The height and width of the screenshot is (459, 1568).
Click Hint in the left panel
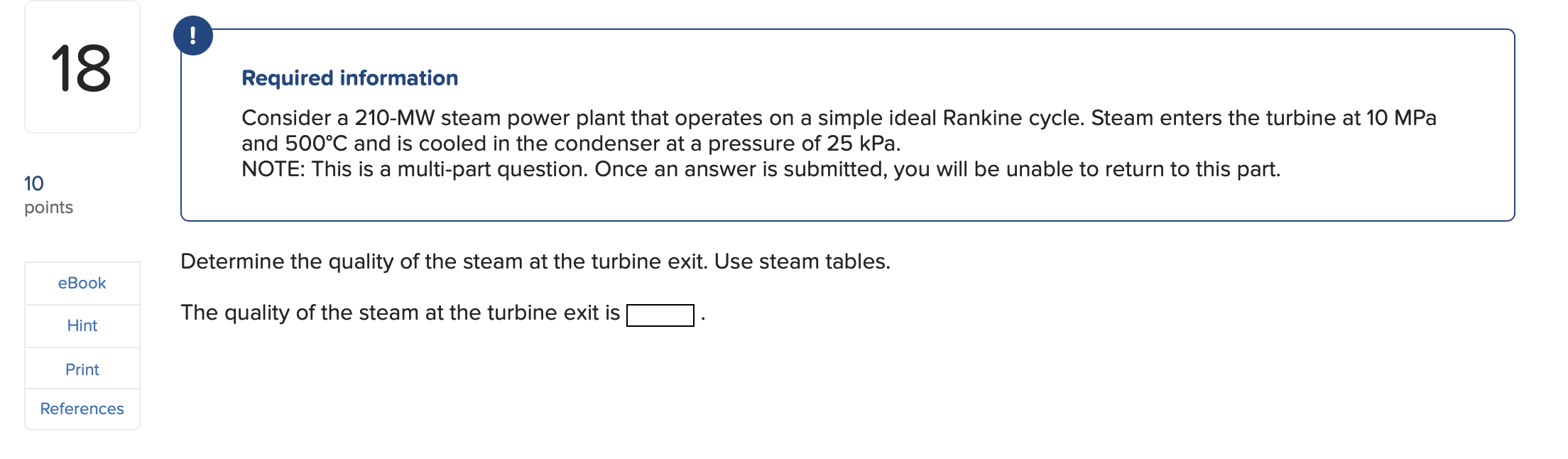[82, 325]
